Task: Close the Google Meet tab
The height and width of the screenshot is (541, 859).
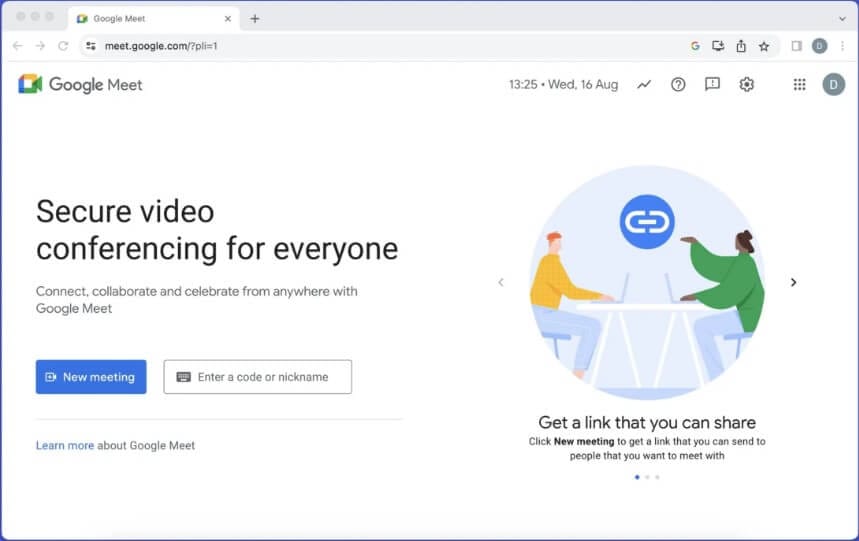Action: [228, 19]
